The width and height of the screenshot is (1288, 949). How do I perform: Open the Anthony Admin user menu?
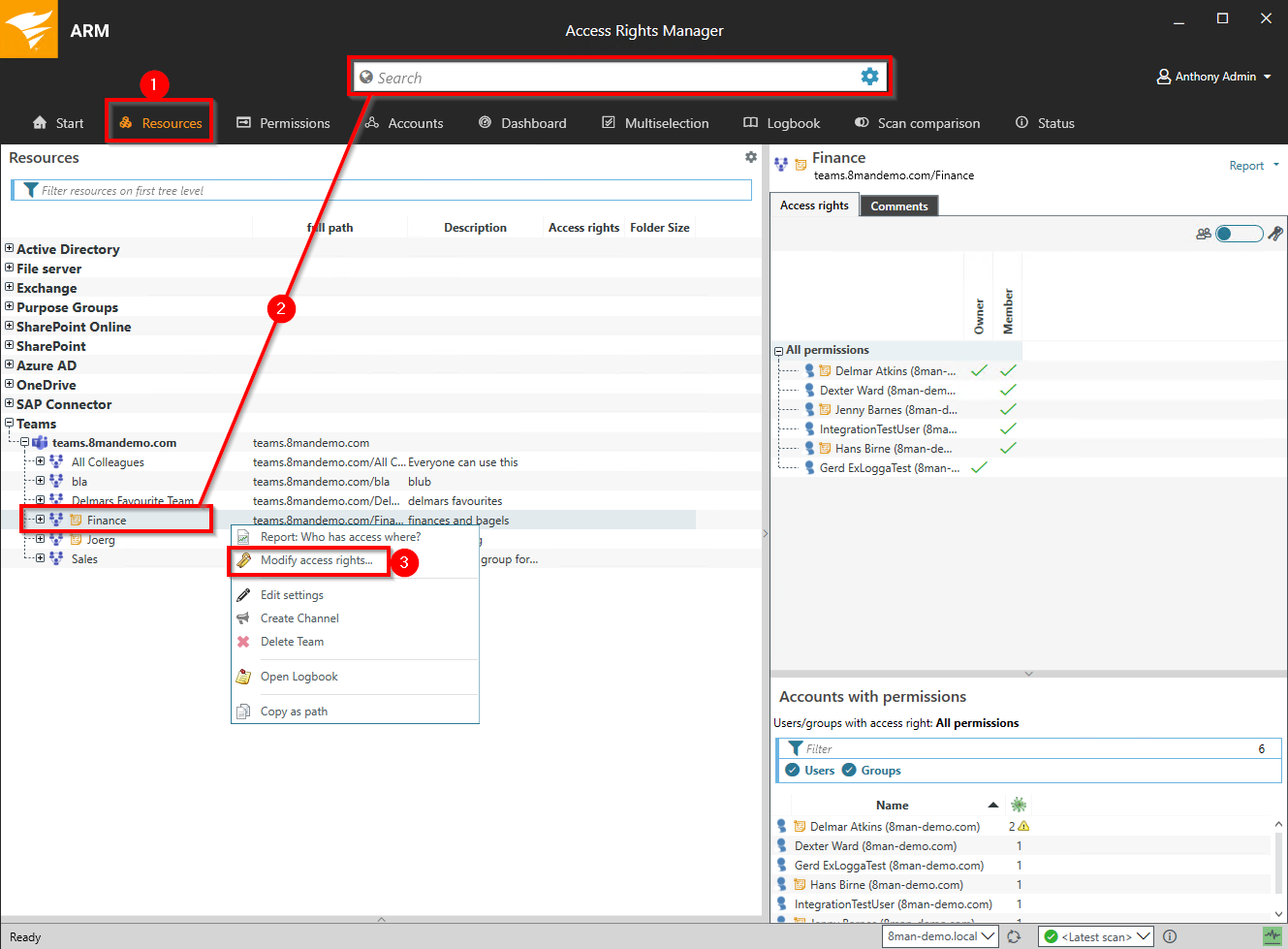1214,77
